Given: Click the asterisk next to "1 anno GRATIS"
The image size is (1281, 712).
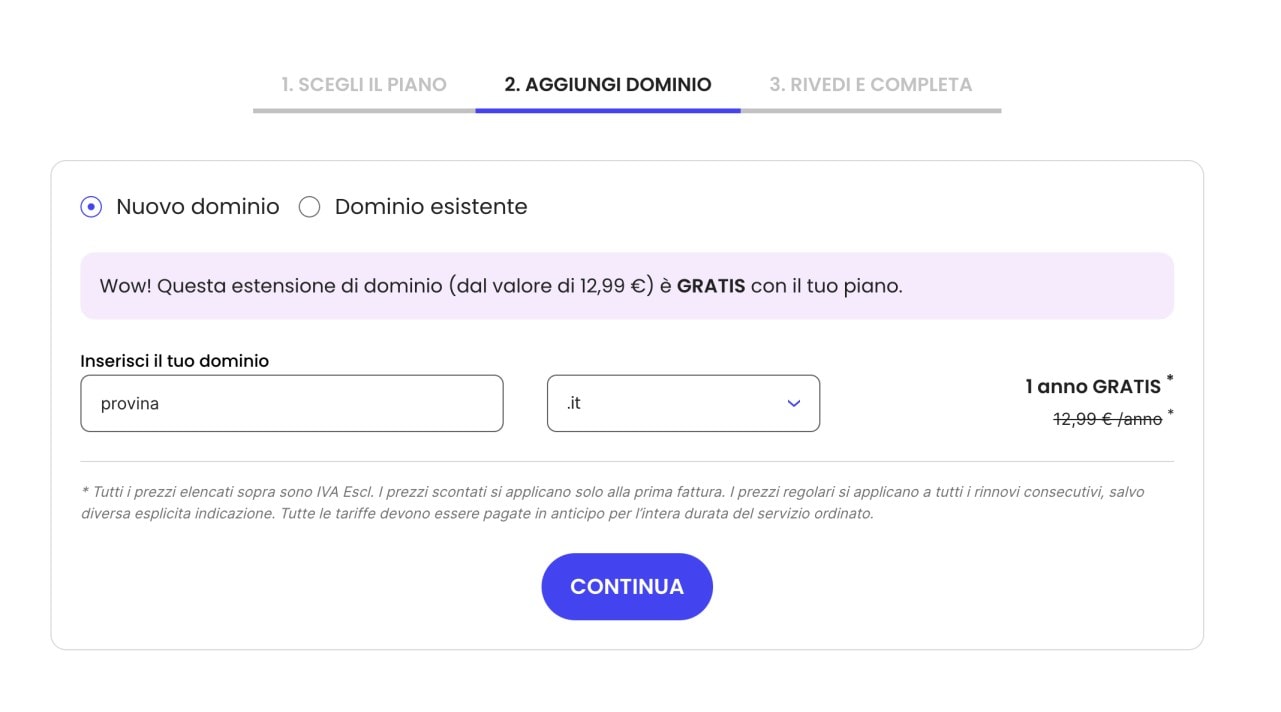Looking at the screenshot, I should click(x=1169, y=378).
